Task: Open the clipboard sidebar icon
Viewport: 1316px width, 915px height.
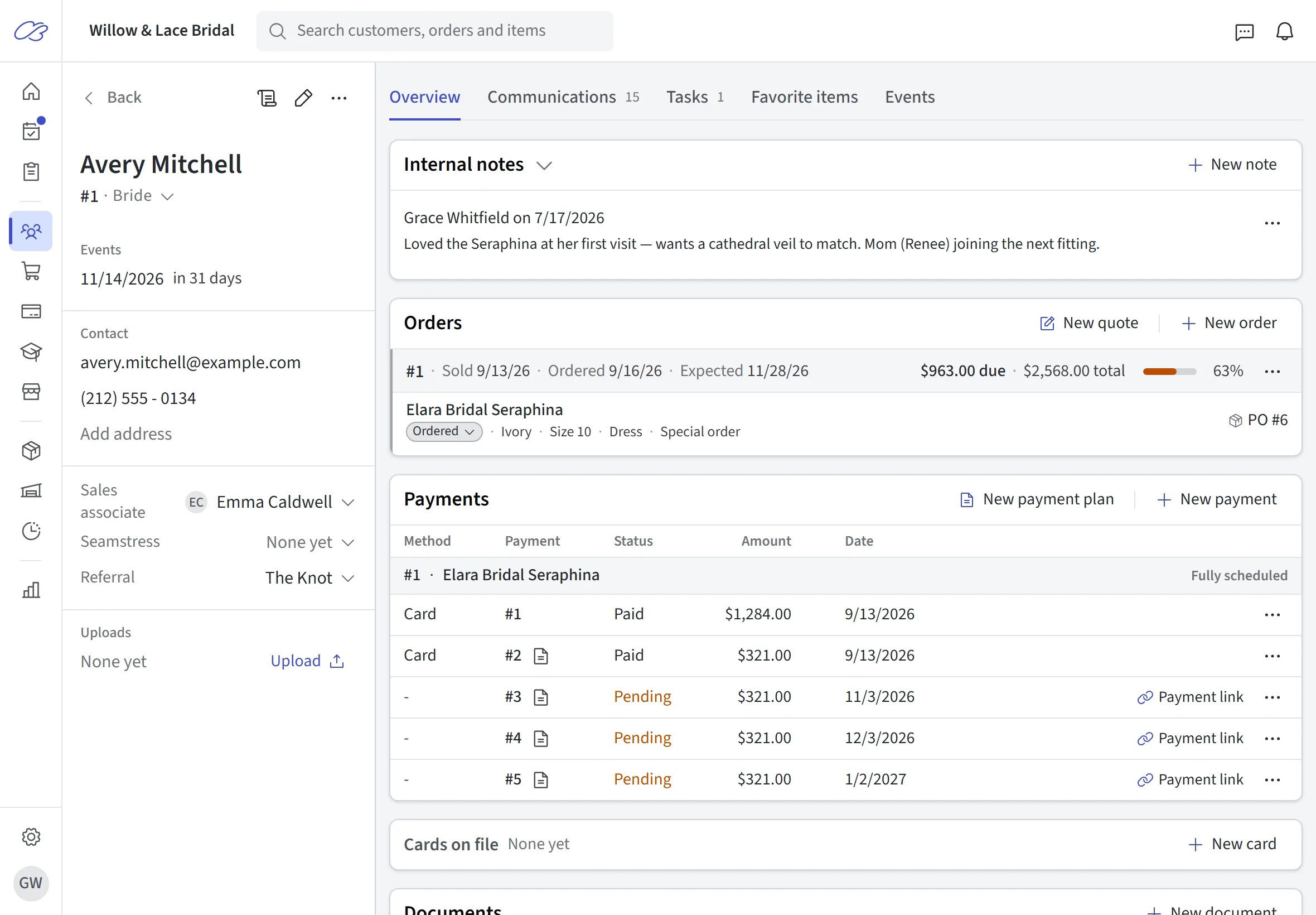Action: coord(31,171)
